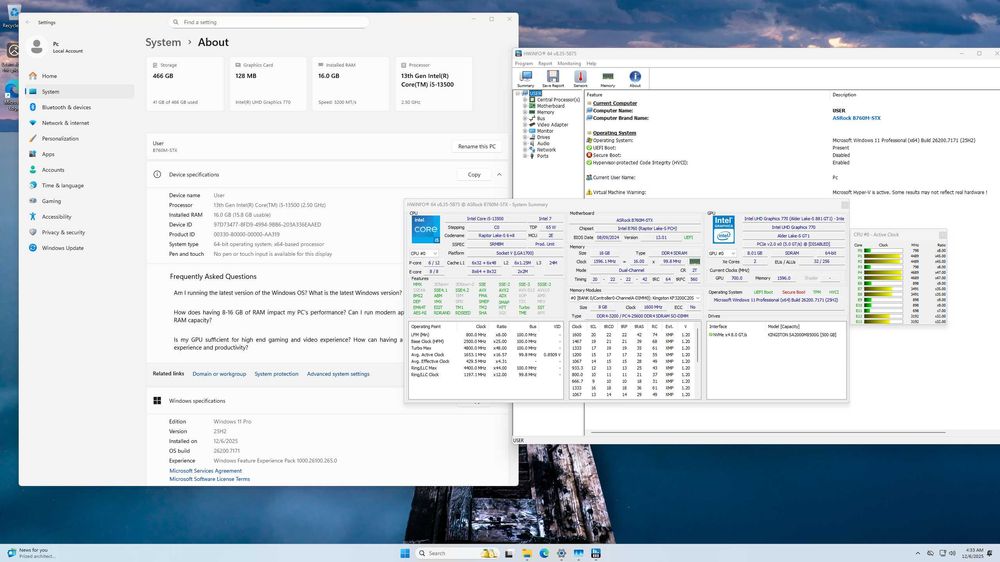Open Network & internet settings
1000x562 pixels.
click(79, 123)
